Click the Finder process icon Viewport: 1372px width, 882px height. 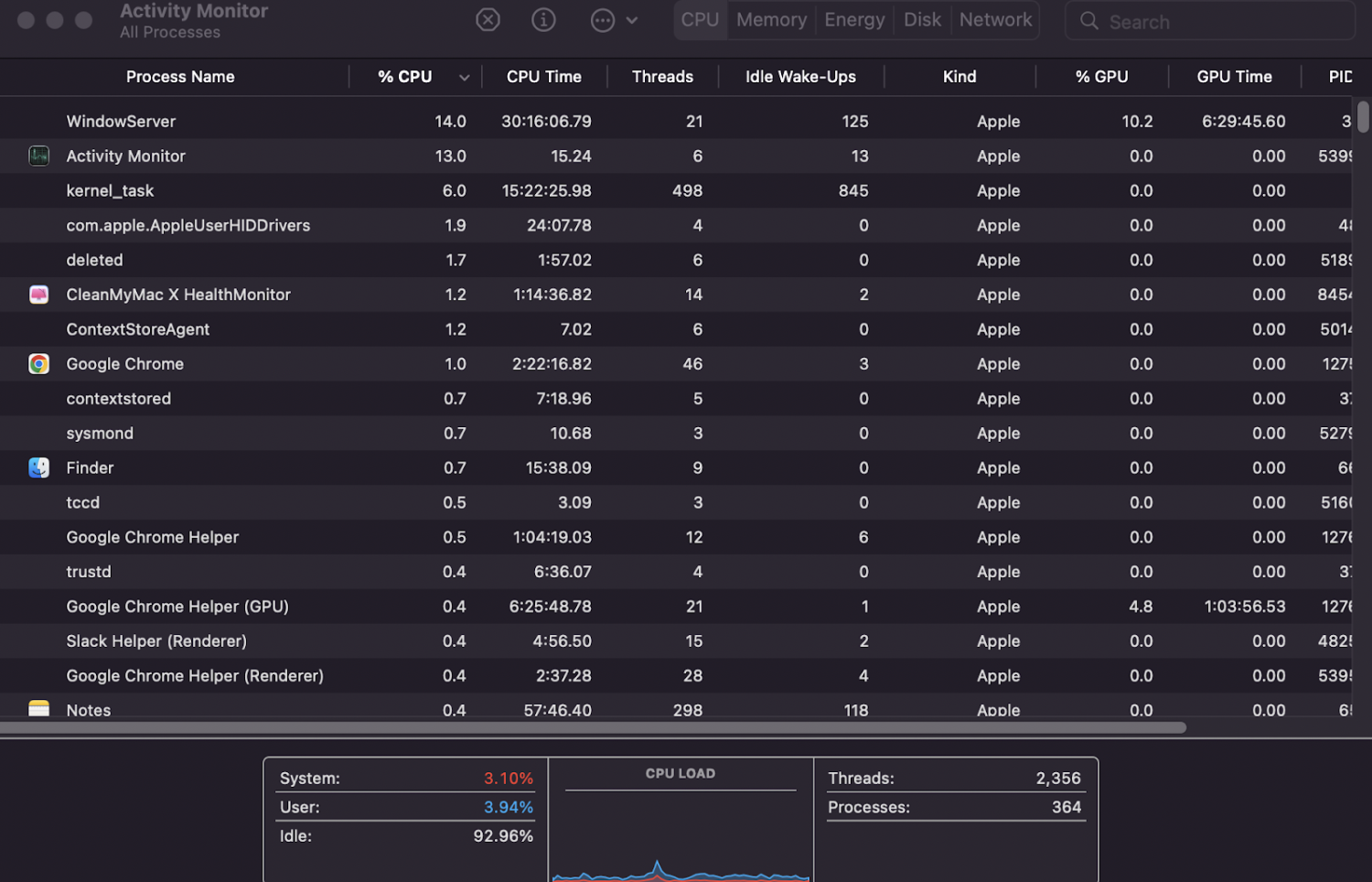point(38,468)
